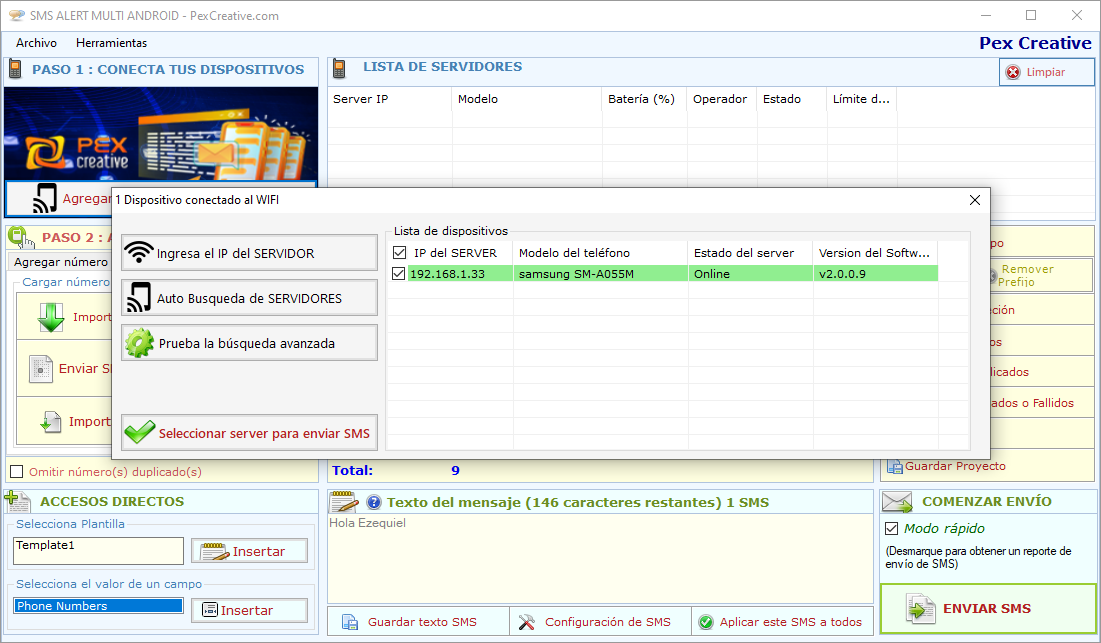1101x643 pixels.
Task: Click Prueba la búsqueda avanzada button
Action: pos(249,343)
